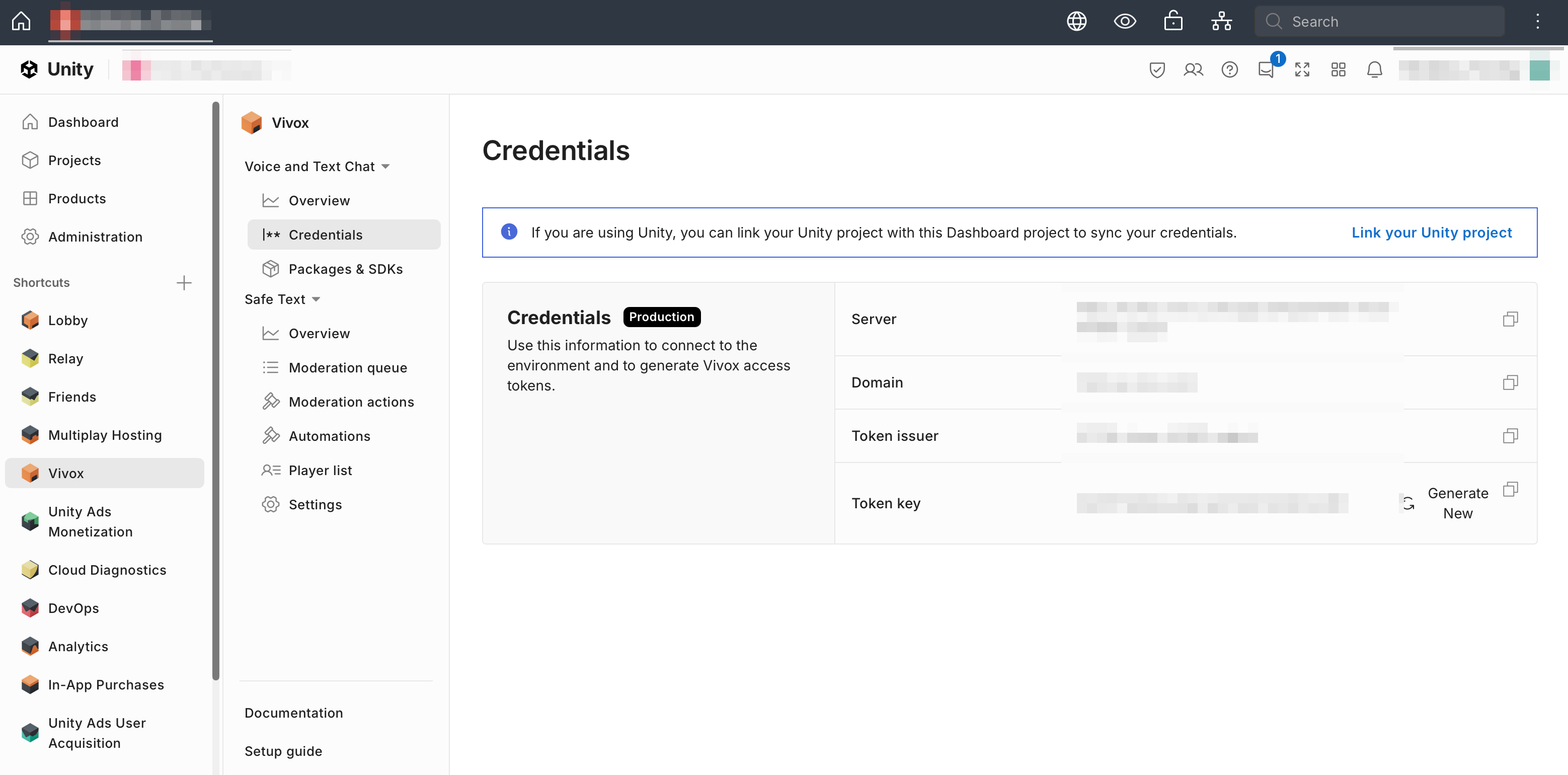
Task: Open Multiplay Hosting from shortcuts
Action: pos(105,435)
